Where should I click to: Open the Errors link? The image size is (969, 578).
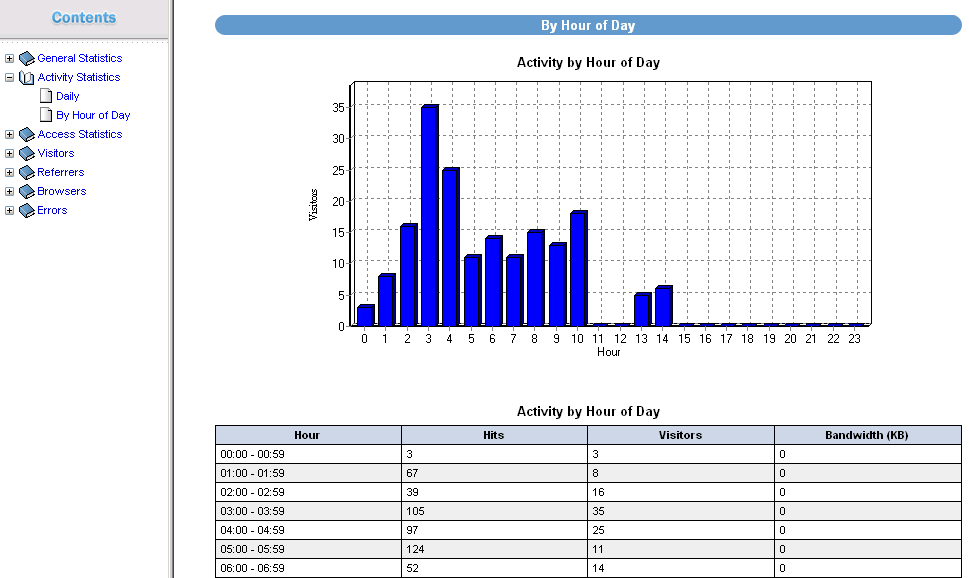[x=52, y=210]
